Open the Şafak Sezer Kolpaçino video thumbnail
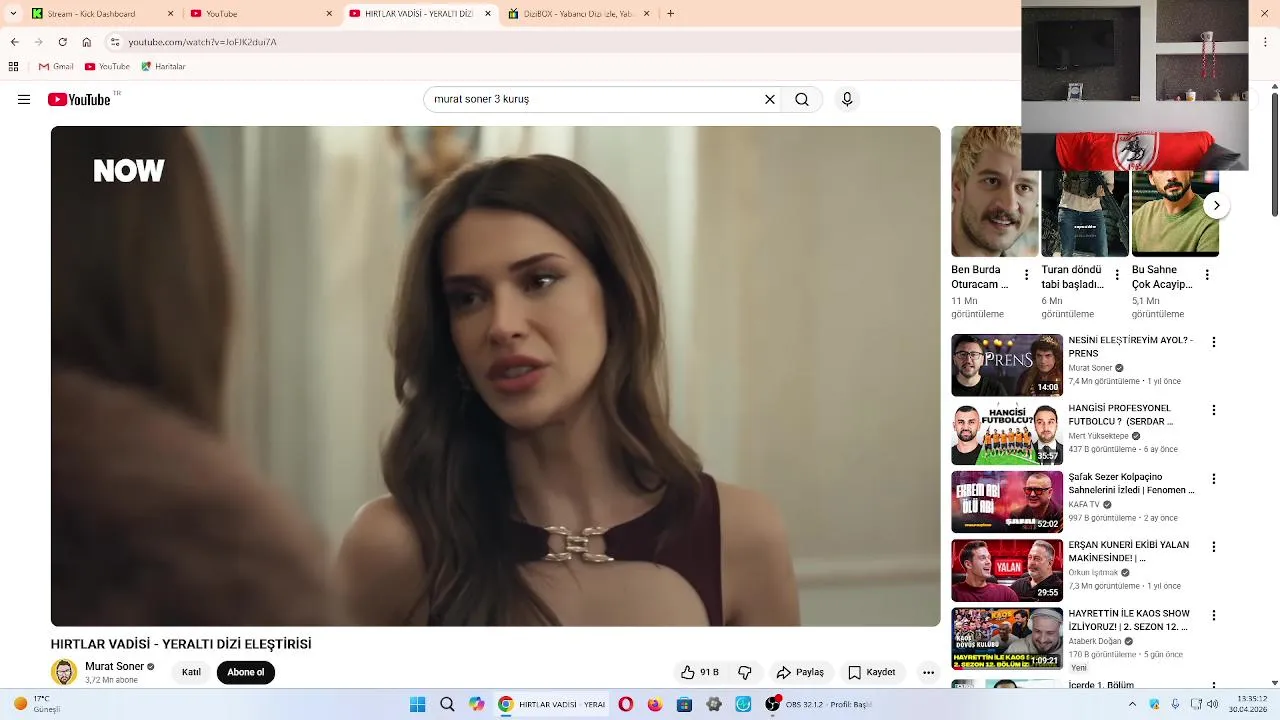This screenshot has height=720, width=1280. tap(1007, 502)
